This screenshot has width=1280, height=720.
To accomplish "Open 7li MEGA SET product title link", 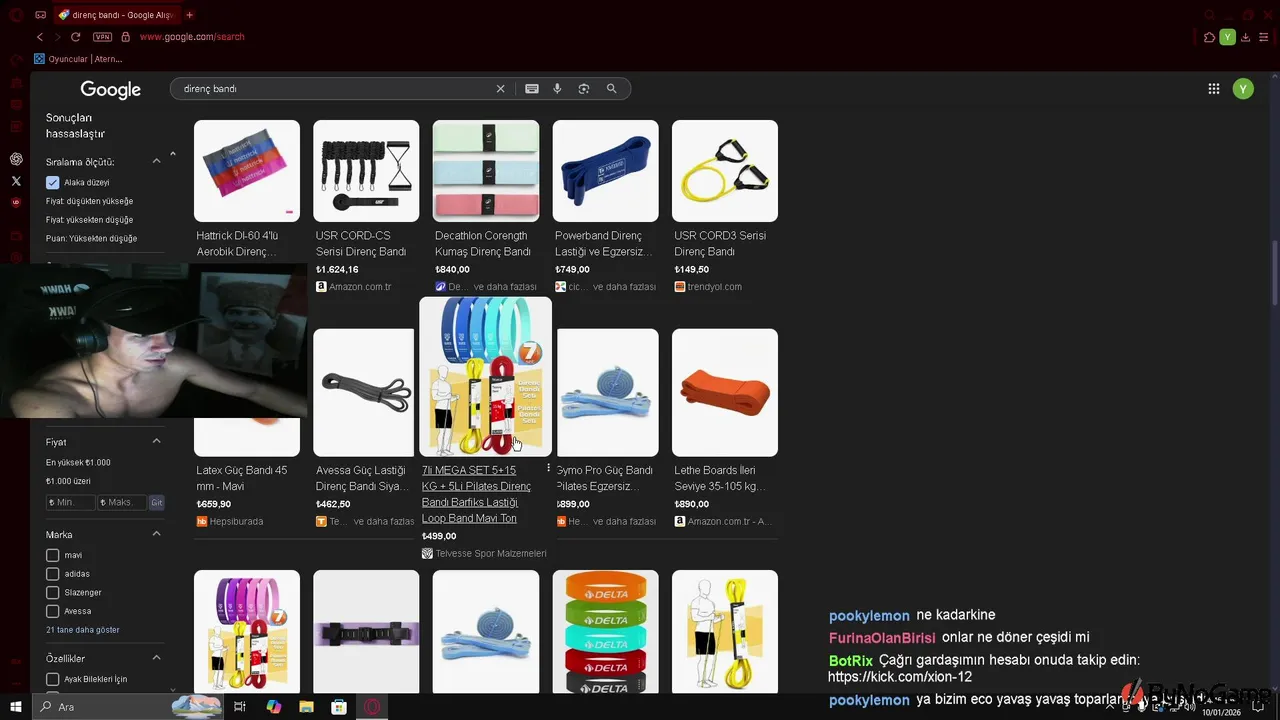I will 476,494.
